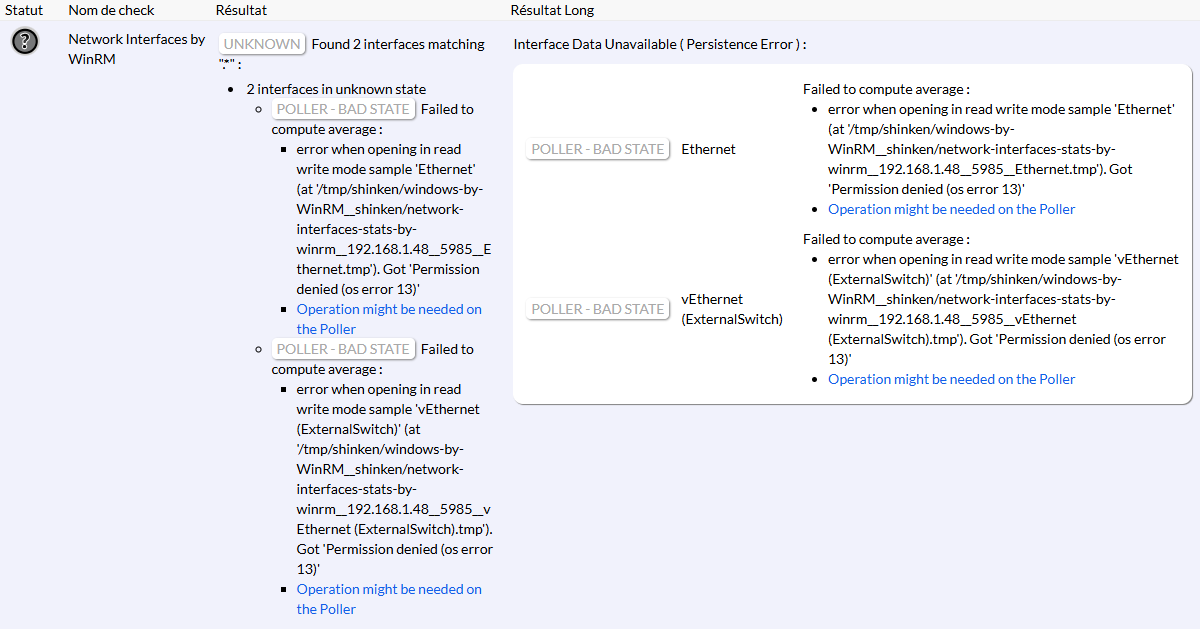
Task: Click the question-mark unknown status icon
Action: [x=25, y=42]
